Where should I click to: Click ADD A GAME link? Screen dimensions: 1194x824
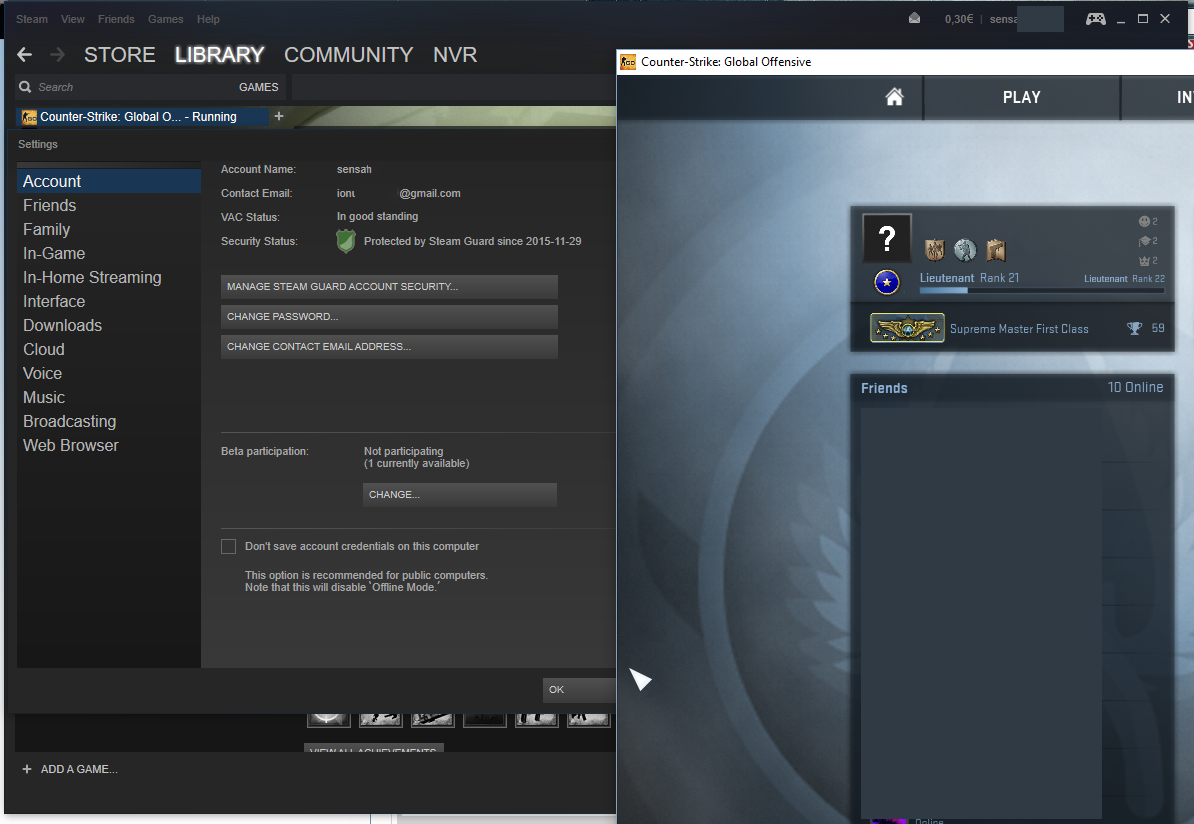click(78, 769)
